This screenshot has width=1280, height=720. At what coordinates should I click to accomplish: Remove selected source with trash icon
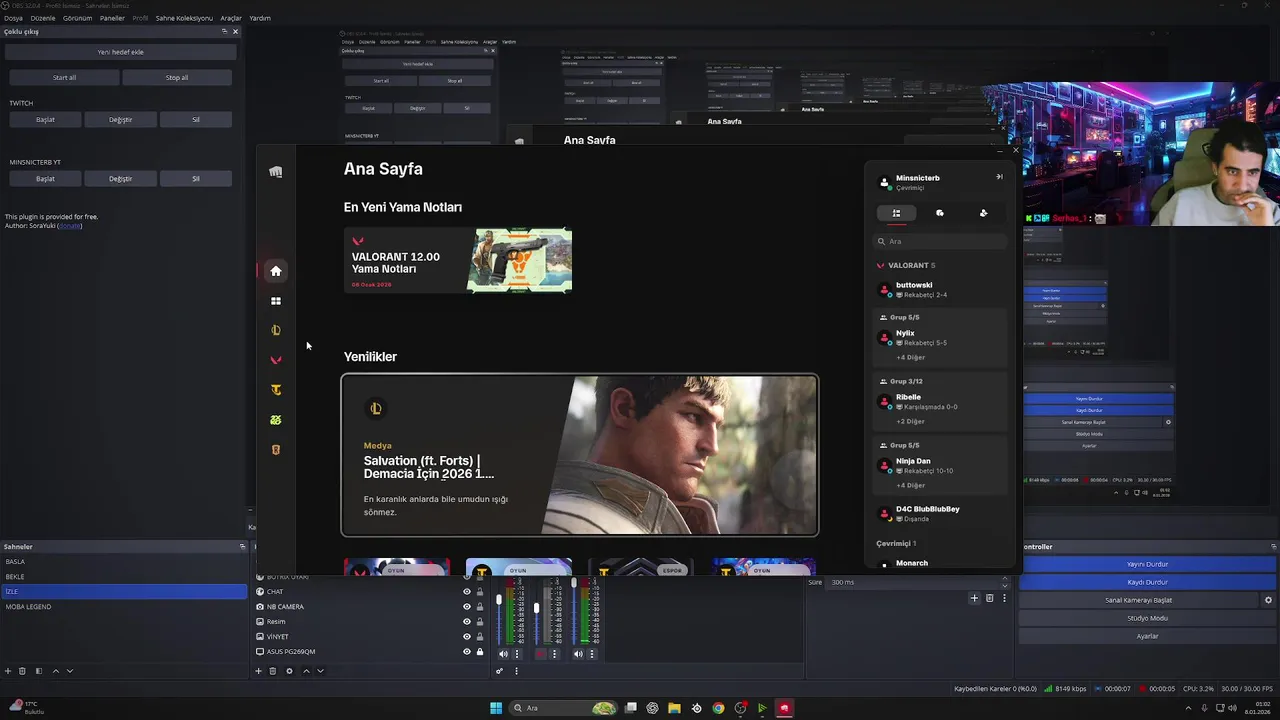tap(272, 671)
